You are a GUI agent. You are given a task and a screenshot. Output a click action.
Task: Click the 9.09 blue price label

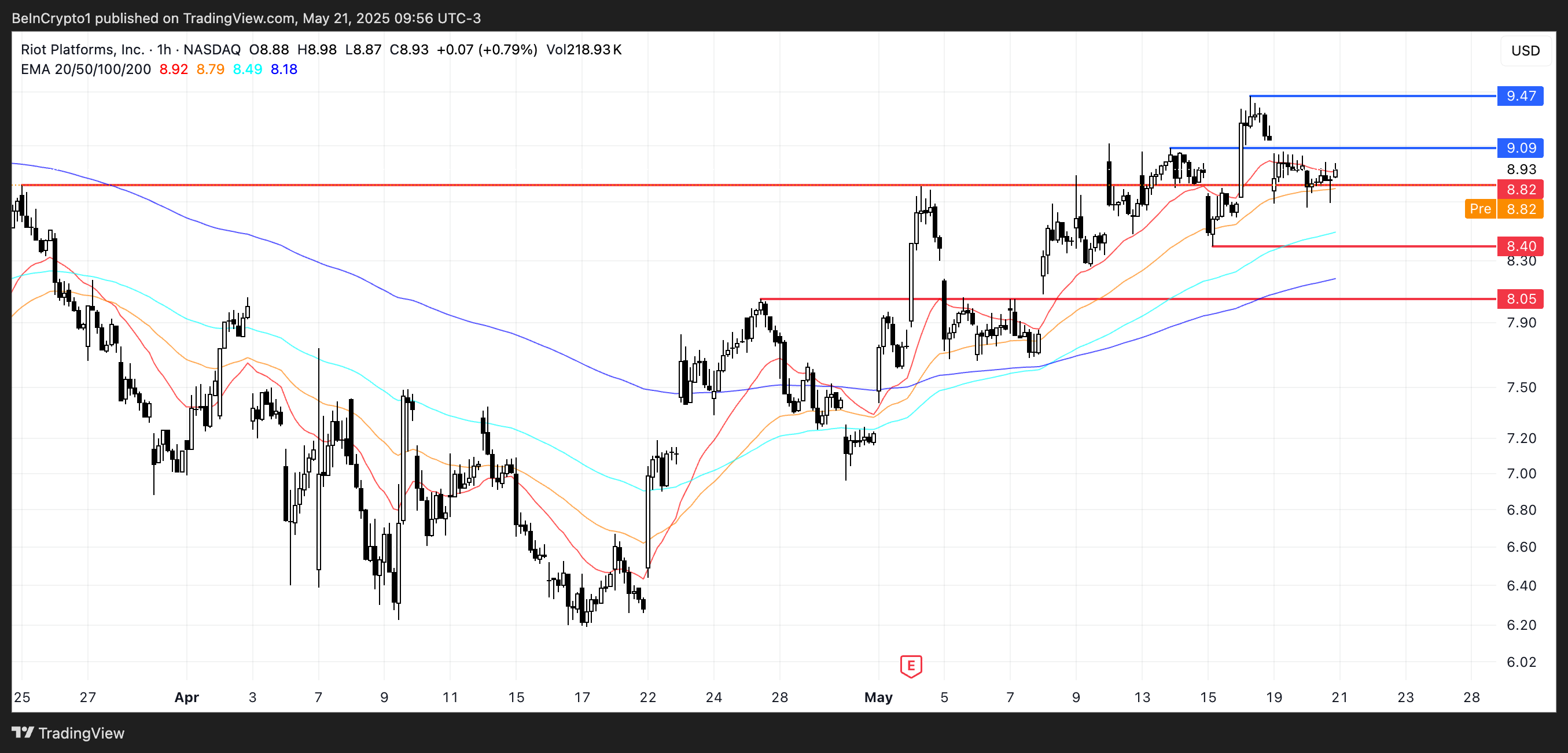tap(1520, 148)
